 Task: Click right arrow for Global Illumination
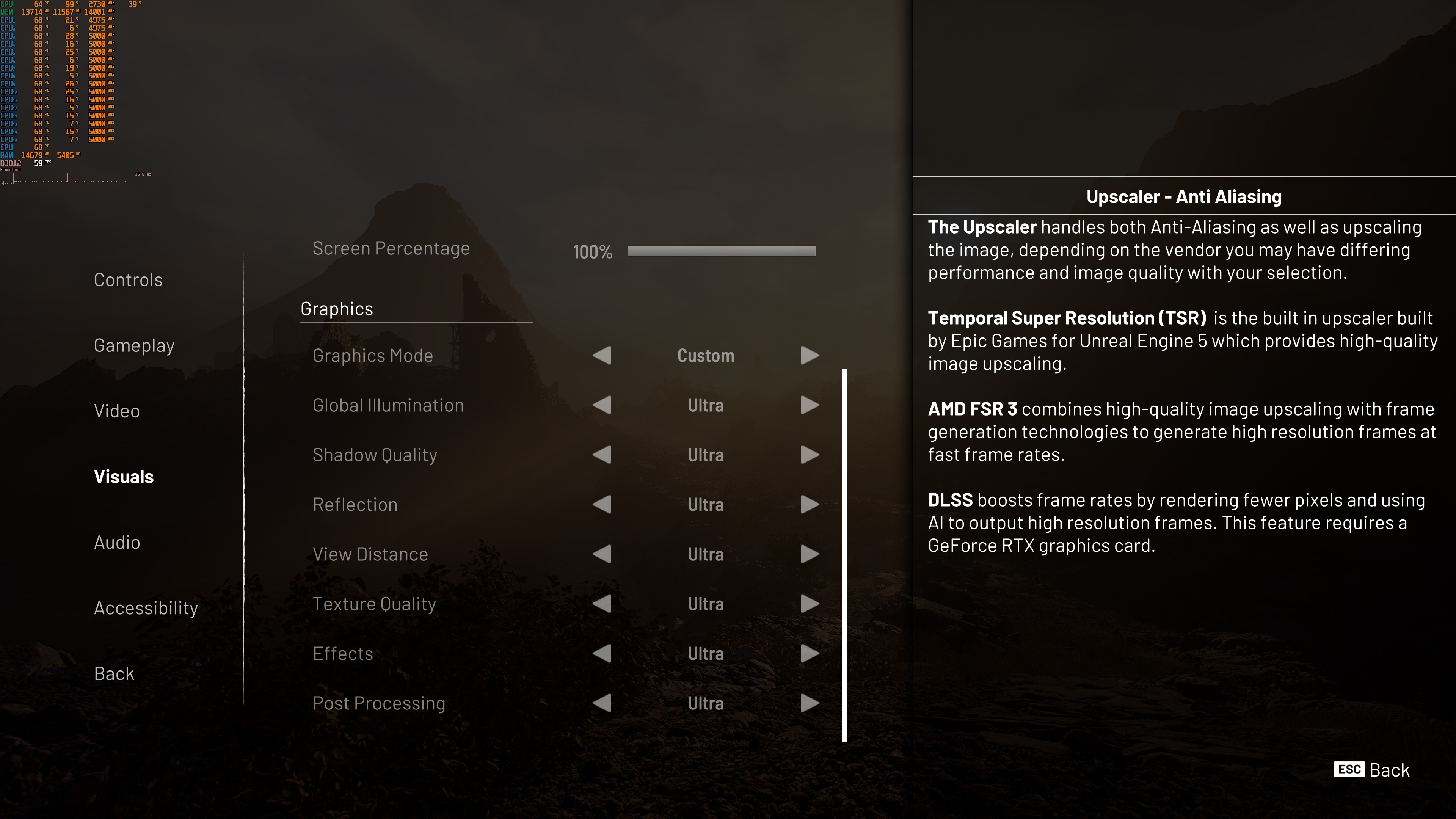[810, 405]
